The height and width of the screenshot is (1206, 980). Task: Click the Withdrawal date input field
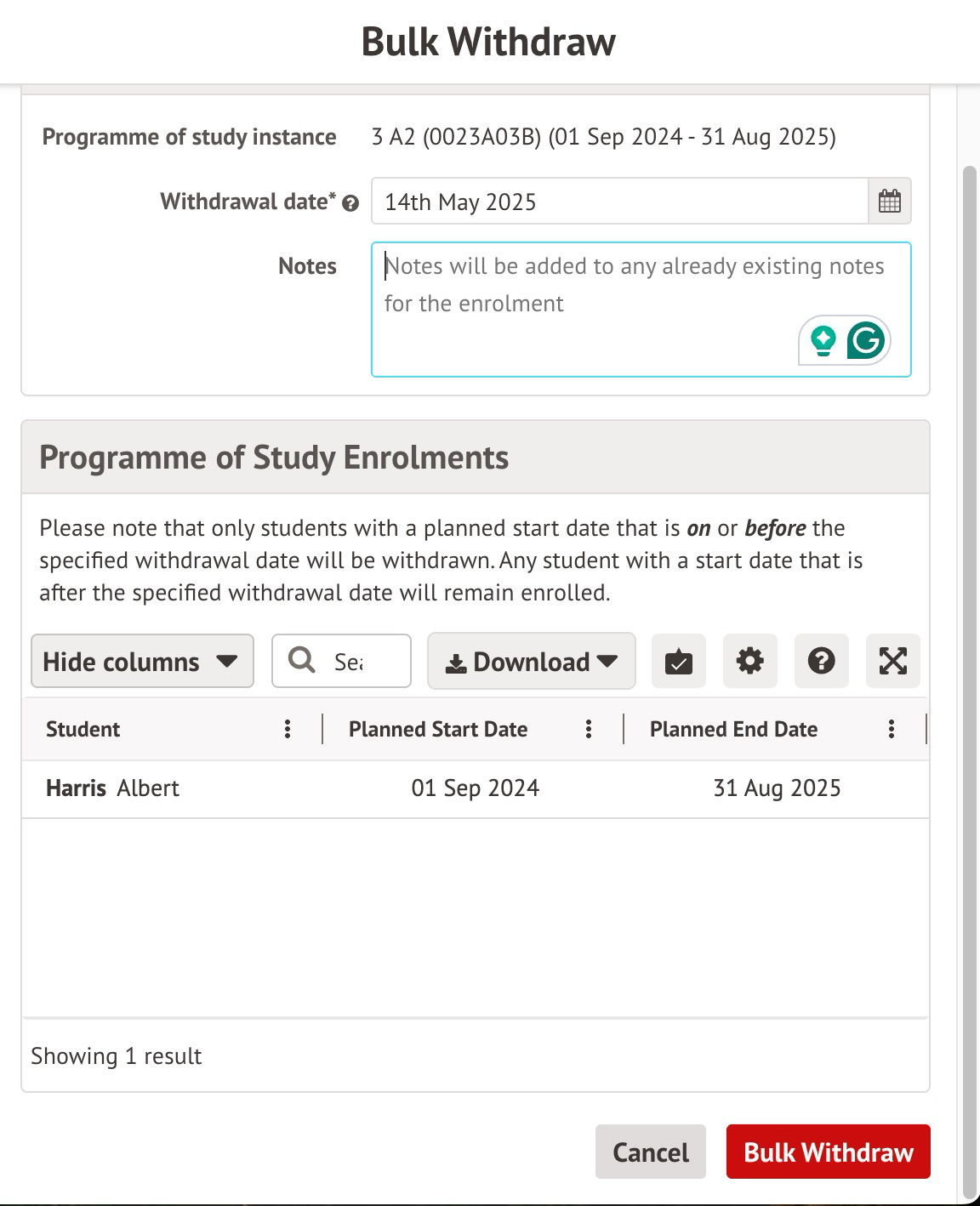click(618, 202)
